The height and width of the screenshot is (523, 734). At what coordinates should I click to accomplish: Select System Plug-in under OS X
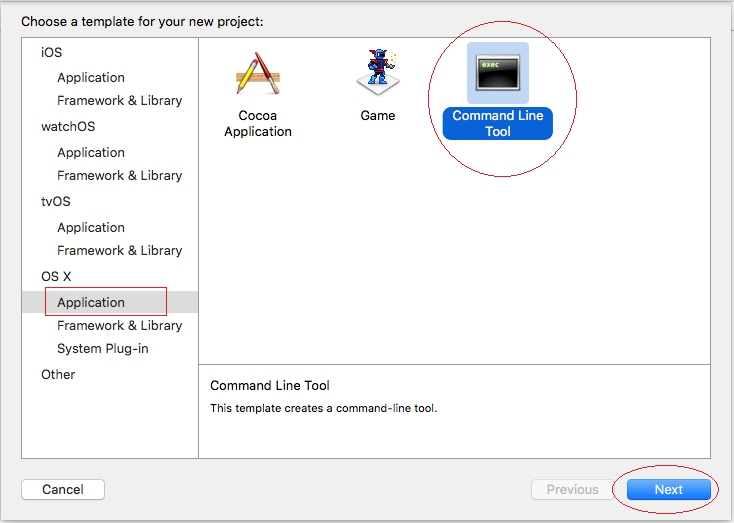pos(103,349)
